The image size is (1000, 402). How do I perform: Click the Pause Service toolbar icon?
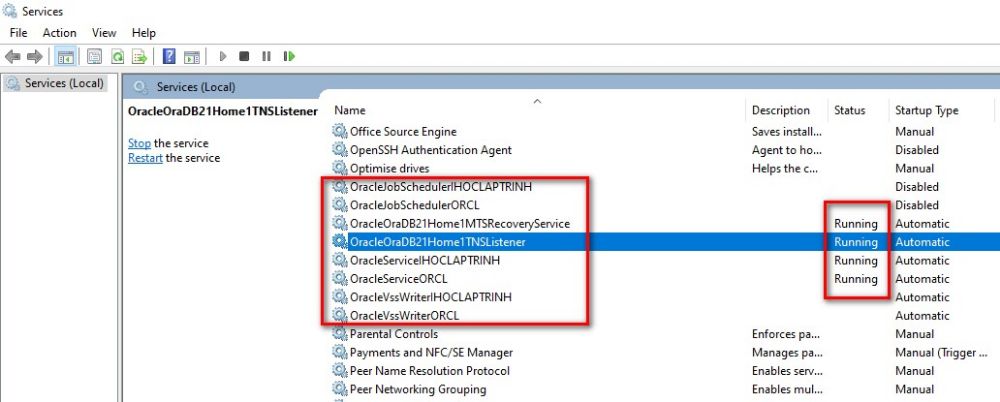point(267,56)
